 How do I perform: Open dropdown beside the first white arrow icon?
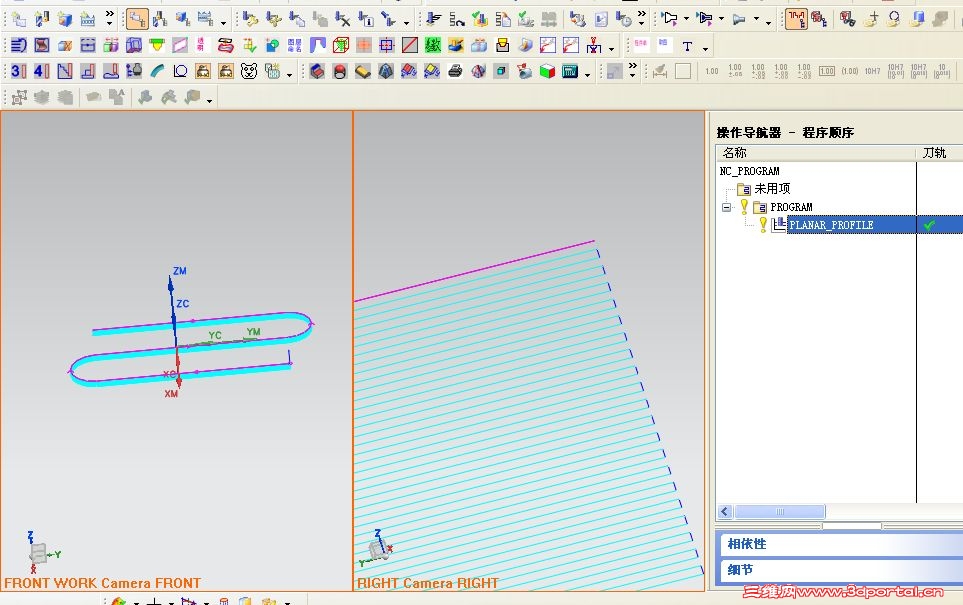686,19
